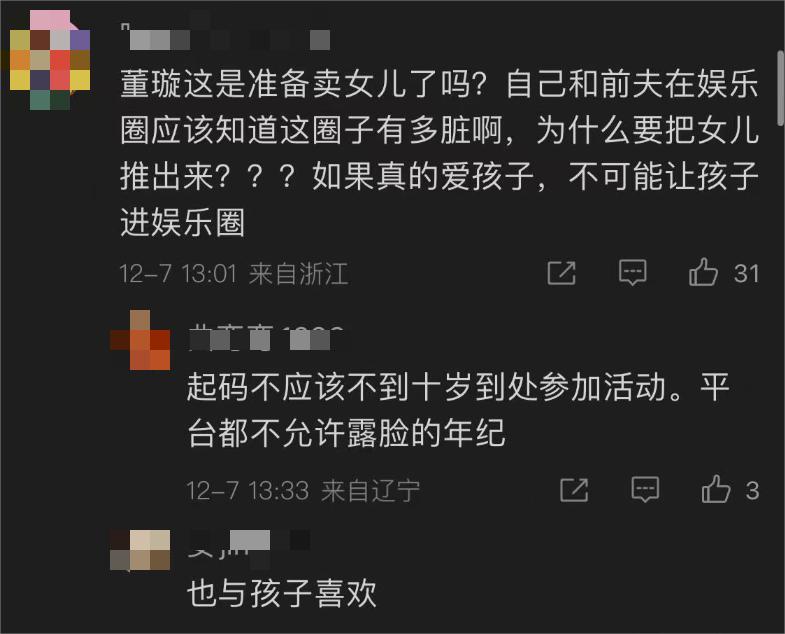Click the like count 3 on reply
This screenshot has width=785, height=634.
click(x=752, y=490)
